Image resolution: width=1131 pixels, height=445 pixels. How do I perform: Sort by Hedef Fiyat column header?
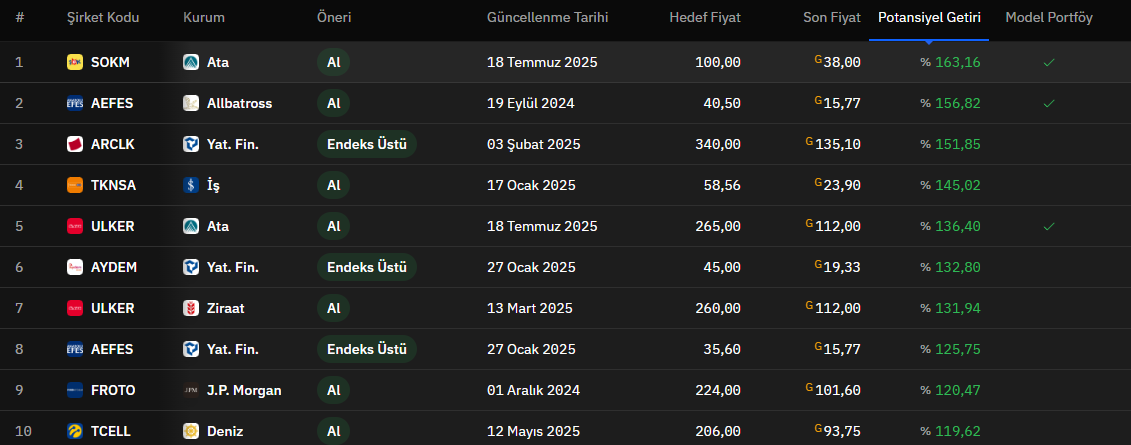point(705,17)
